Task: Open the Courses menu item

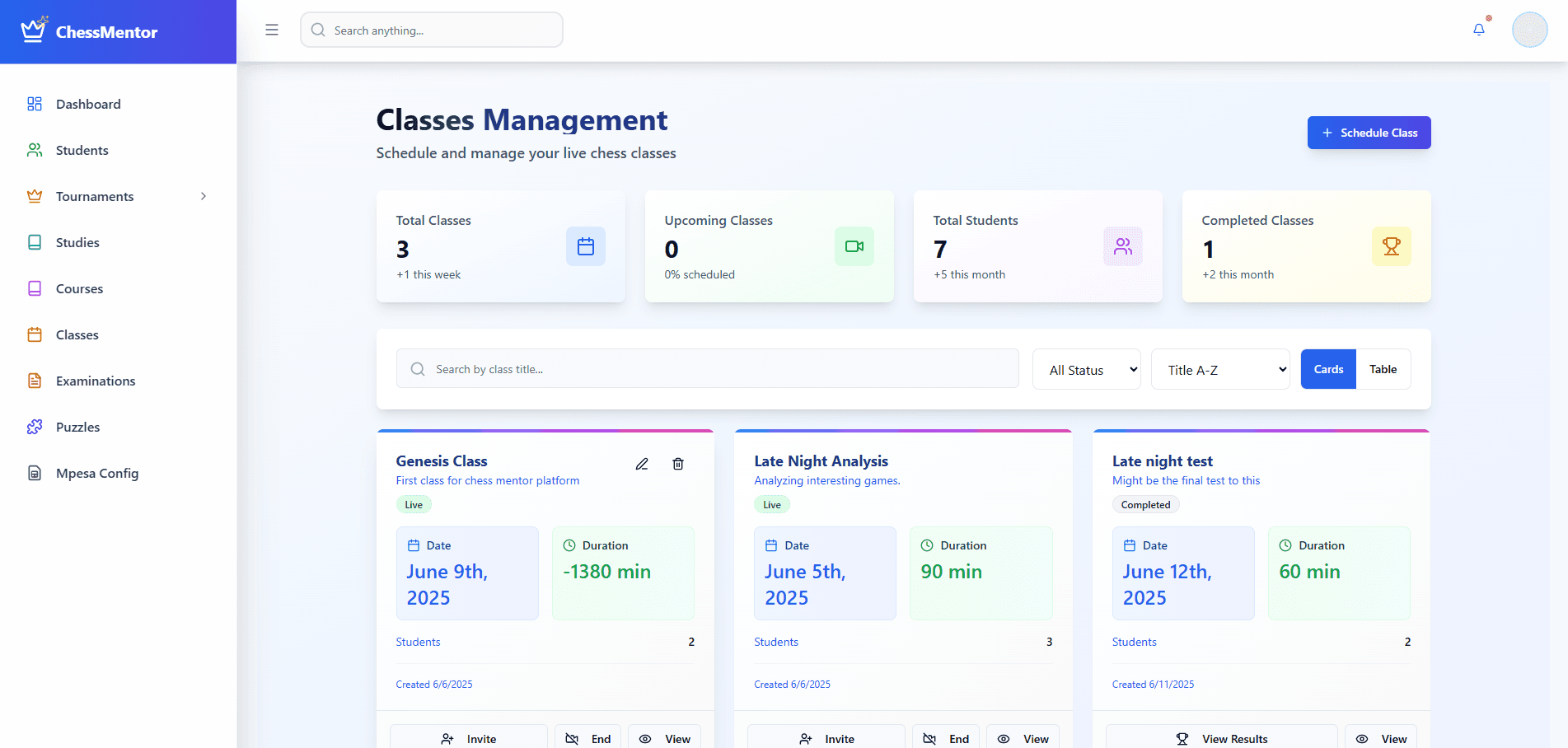Action: pyautogui.click(x=118, y=288)
